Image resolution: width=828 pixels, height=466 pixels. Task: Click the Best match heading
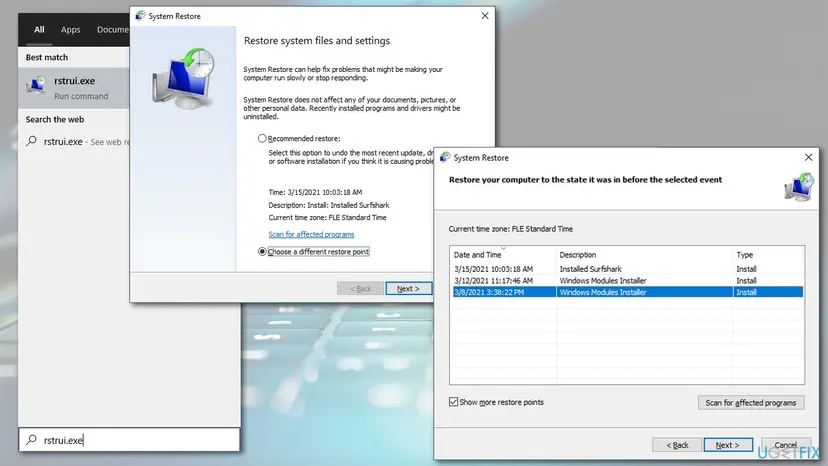pyautogui.click(x=46, y=57)
